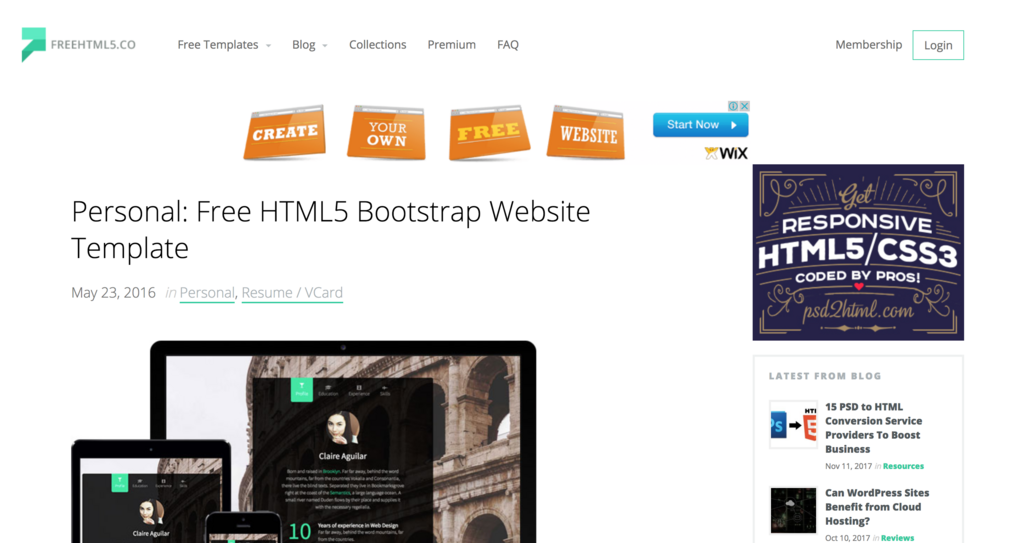This screenshot has width=1024, height=543.
Task: Click the Start Now arrow icon in ad
Action: pyautogui.click(x=734, y=125)
